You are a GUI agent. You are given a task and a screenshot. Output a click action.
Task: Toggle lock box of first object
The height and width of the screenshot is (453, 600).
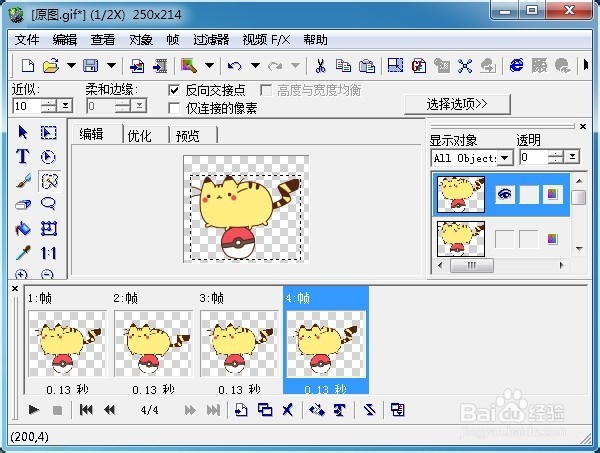(x=529, y=194)
